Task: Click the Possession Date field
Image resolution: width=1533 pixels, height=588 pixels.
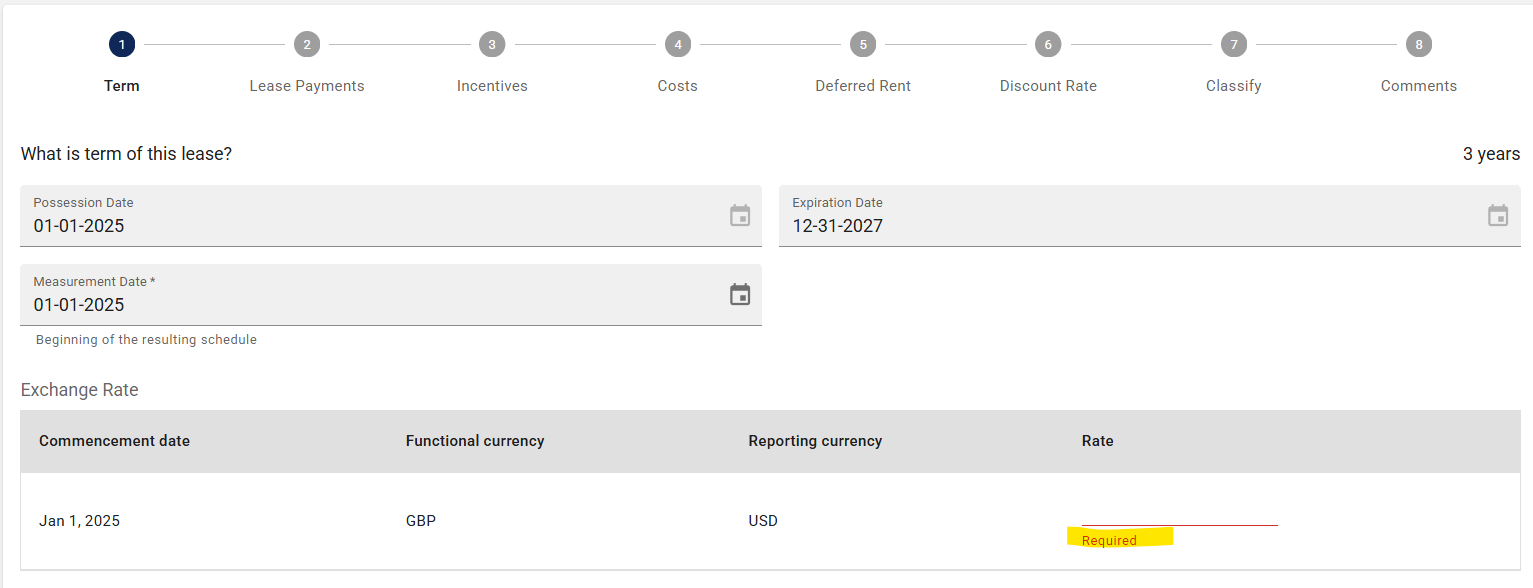Action: [x=391, y=216]
